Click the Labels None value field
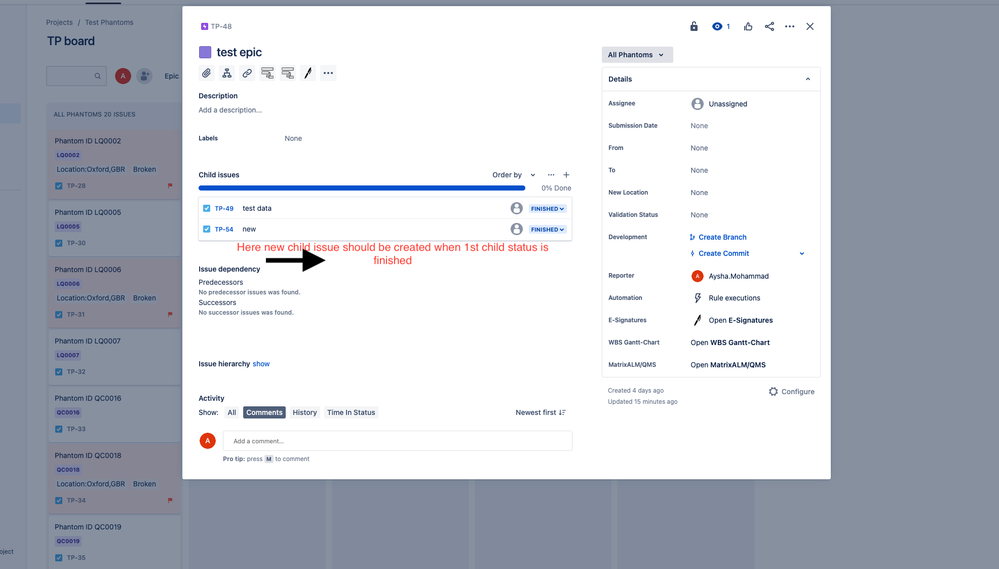The width and height of the screenshot is (999, 569). (293, 138)
